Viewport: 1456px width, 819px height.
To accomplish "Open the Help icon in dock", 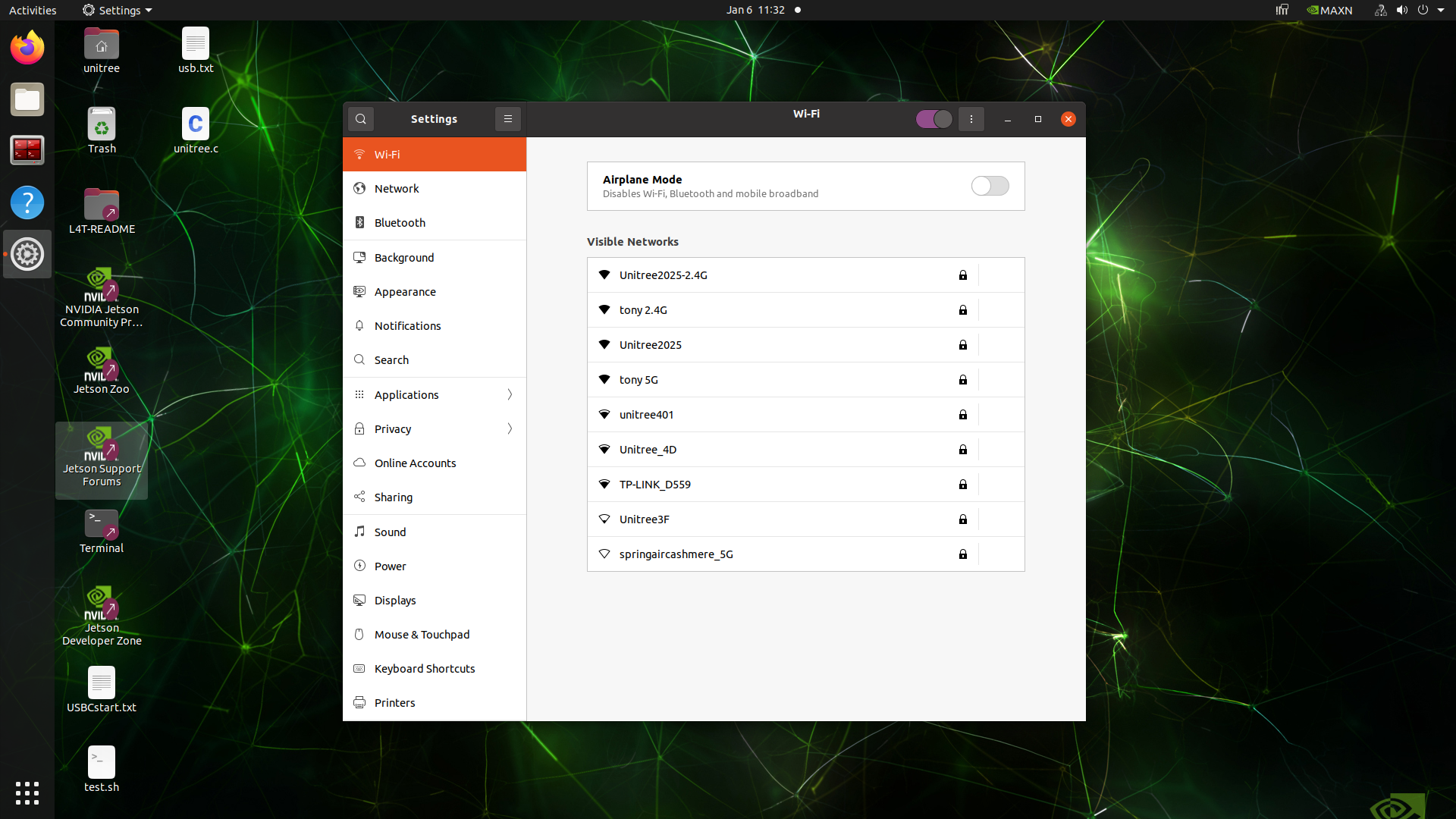I will click(x=27, y=202).
